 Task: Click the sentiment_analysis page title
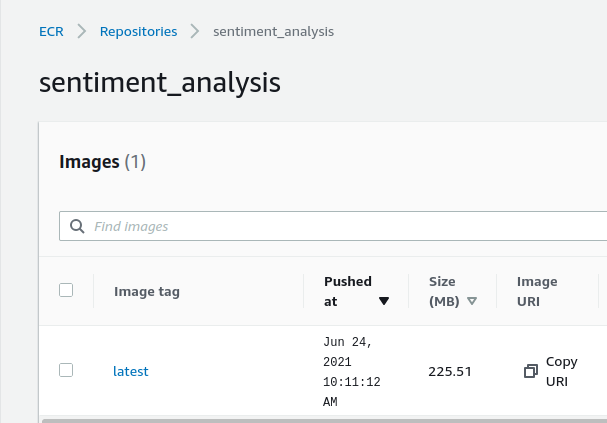tap(159, 83)
